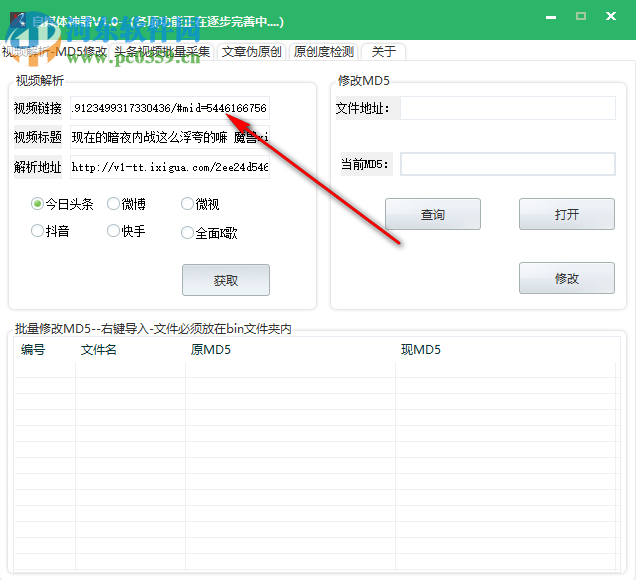The width and height of the screenshot is (636, 580).
Task: Switch to the 关于 tab
Action: tap(383, 52)
